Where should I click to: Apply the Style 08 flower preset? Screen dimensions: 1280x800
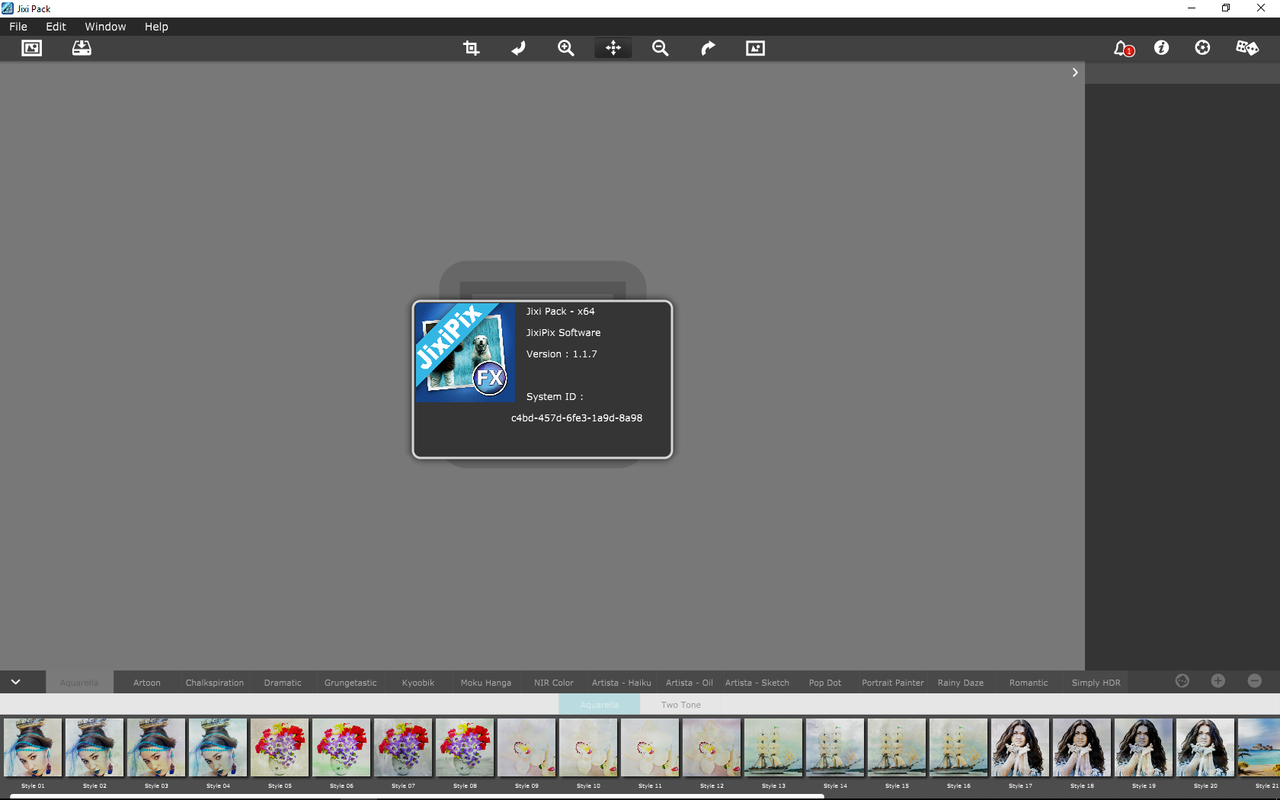coord(465,747)
